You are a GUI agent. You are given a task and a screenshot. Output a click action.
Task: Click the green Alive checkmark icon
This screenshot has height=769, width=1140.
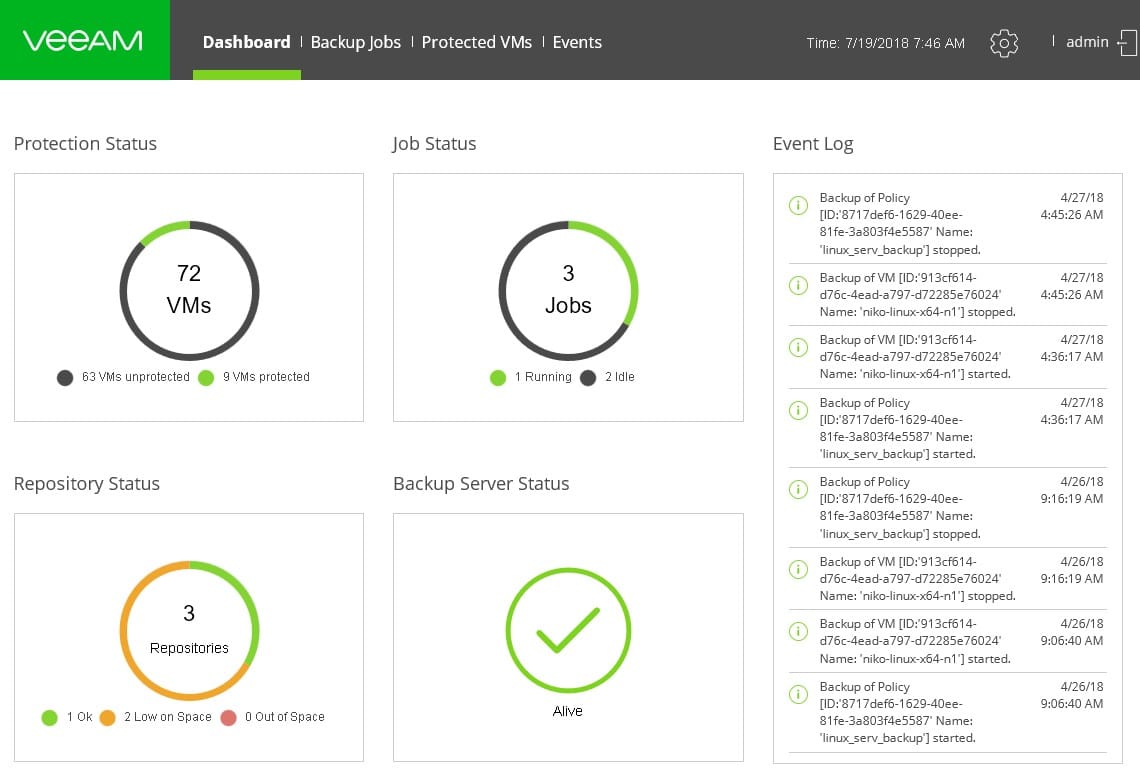568,630
